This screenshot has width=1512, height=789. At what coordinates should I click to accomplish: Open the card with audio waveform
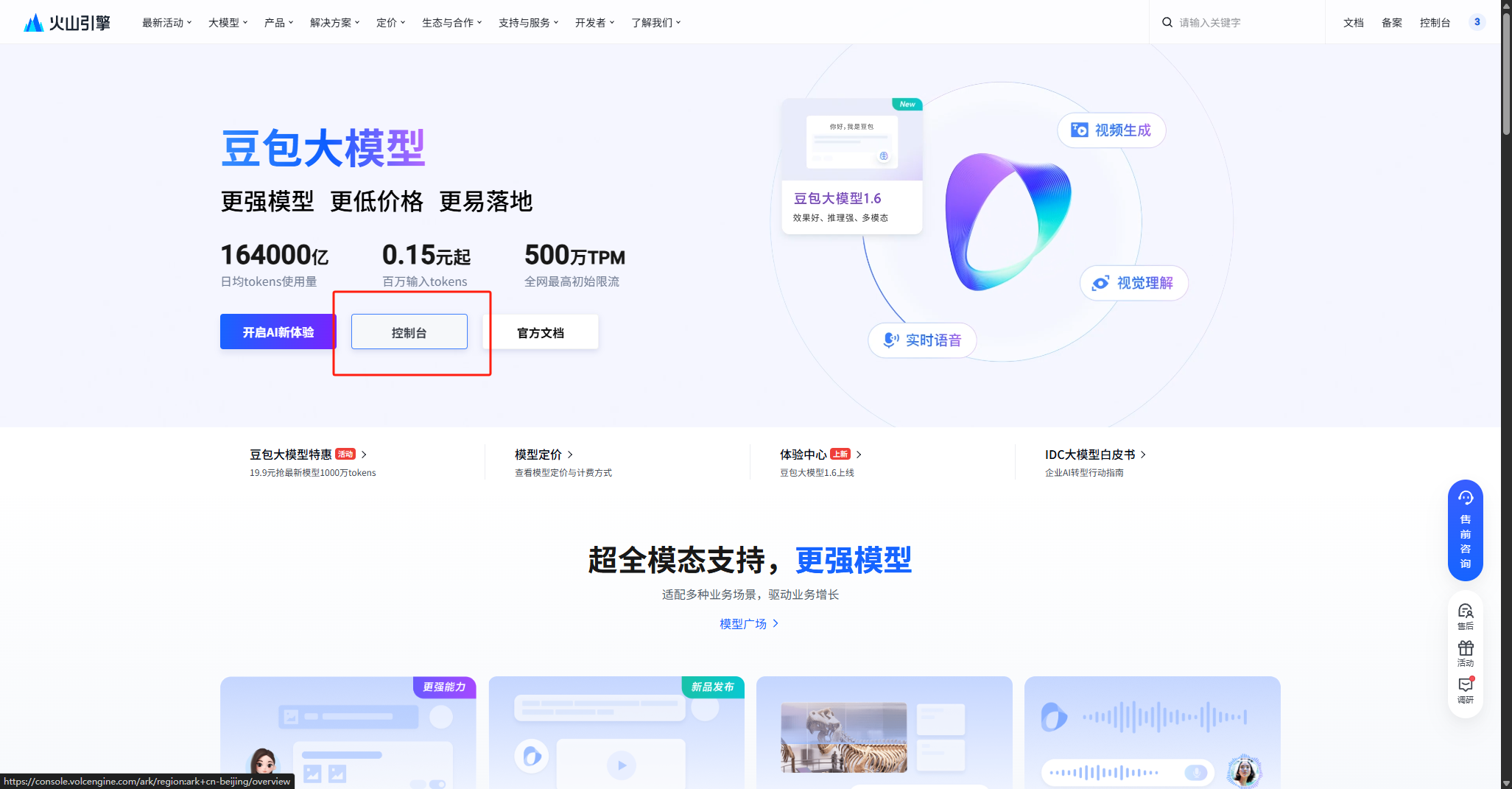pos(1153,732)
